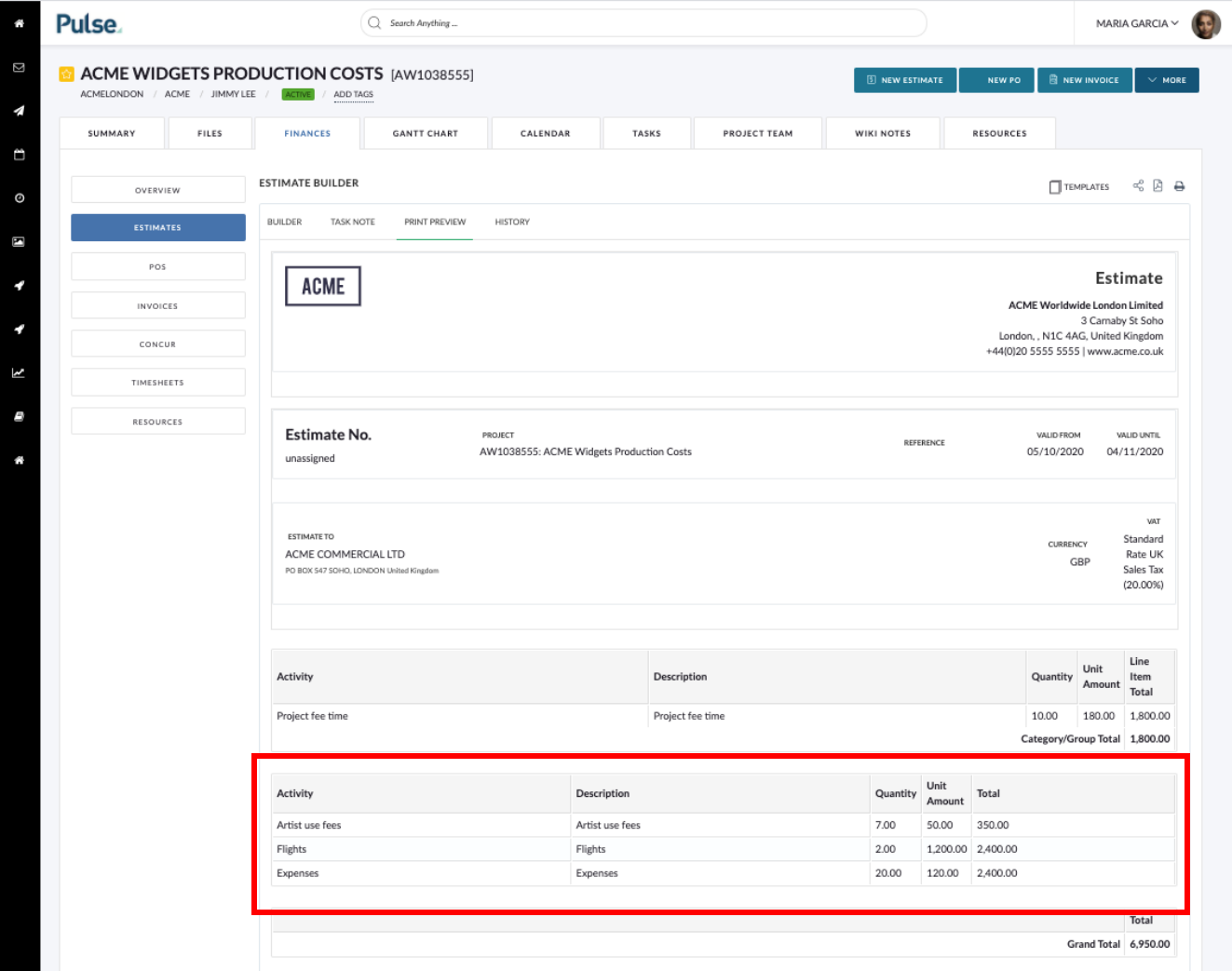Click the search magnifier icon
Image resolution: width=1232 pixels, height=971 pixels.
tap(374, 23)
